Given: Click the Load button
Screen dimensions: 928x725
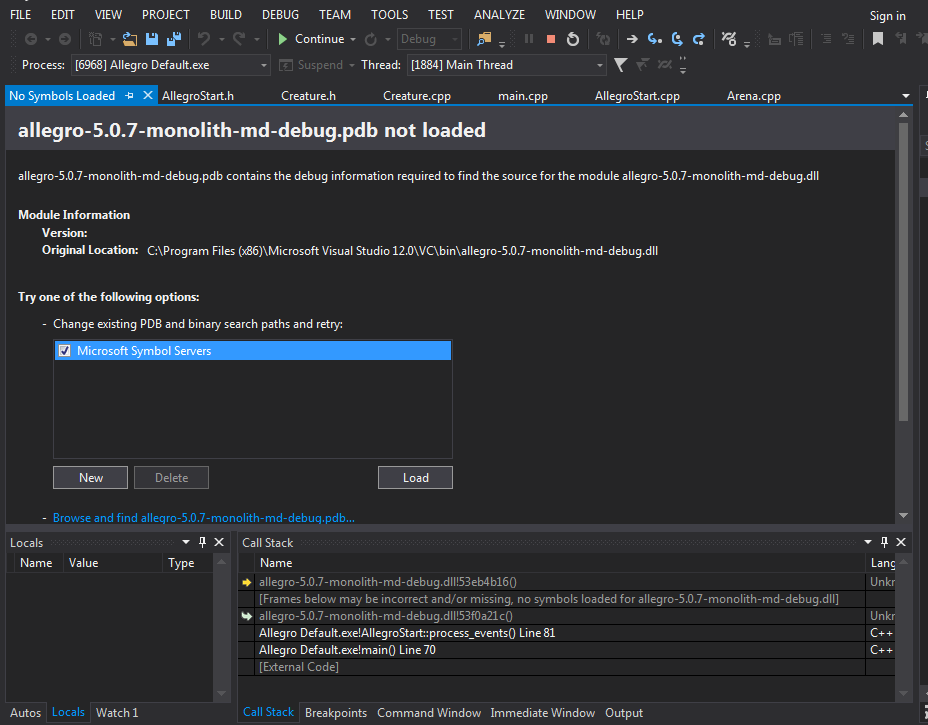Looking at the screenshot, I should pos(415,478).
